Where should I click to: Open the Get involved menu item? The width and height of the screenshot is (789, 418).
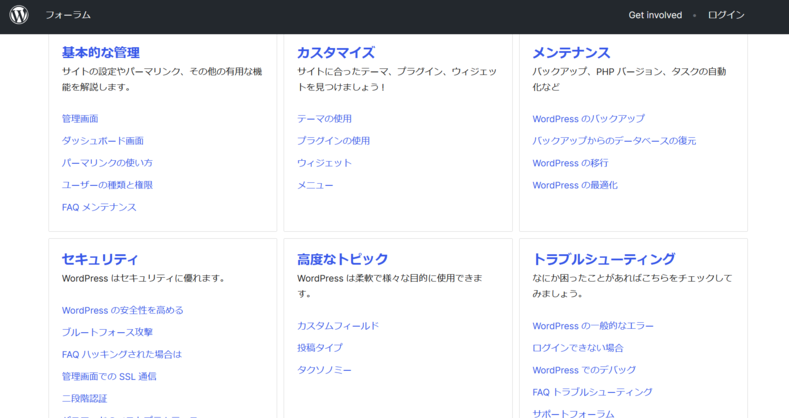(x=655, y=15)
